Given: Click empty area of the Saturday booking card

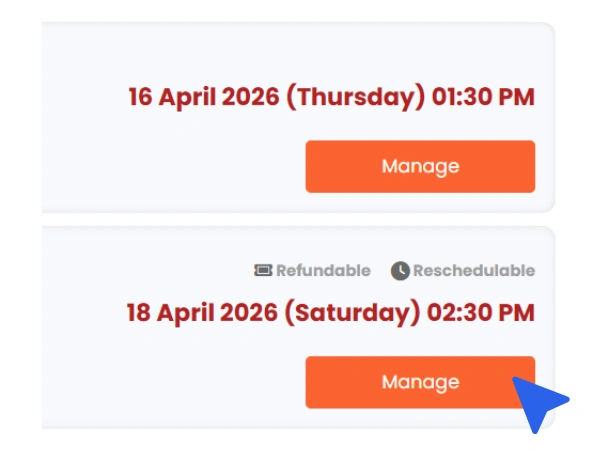Looking at the screenshot, I should point(170,380).
